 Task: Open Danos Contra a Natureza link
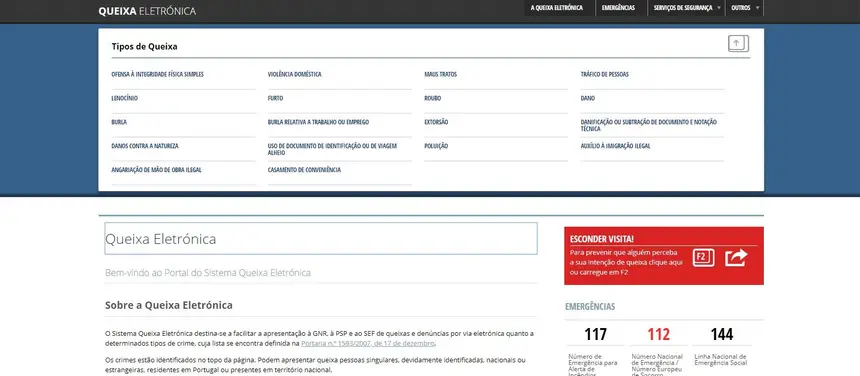click(145, 146)
